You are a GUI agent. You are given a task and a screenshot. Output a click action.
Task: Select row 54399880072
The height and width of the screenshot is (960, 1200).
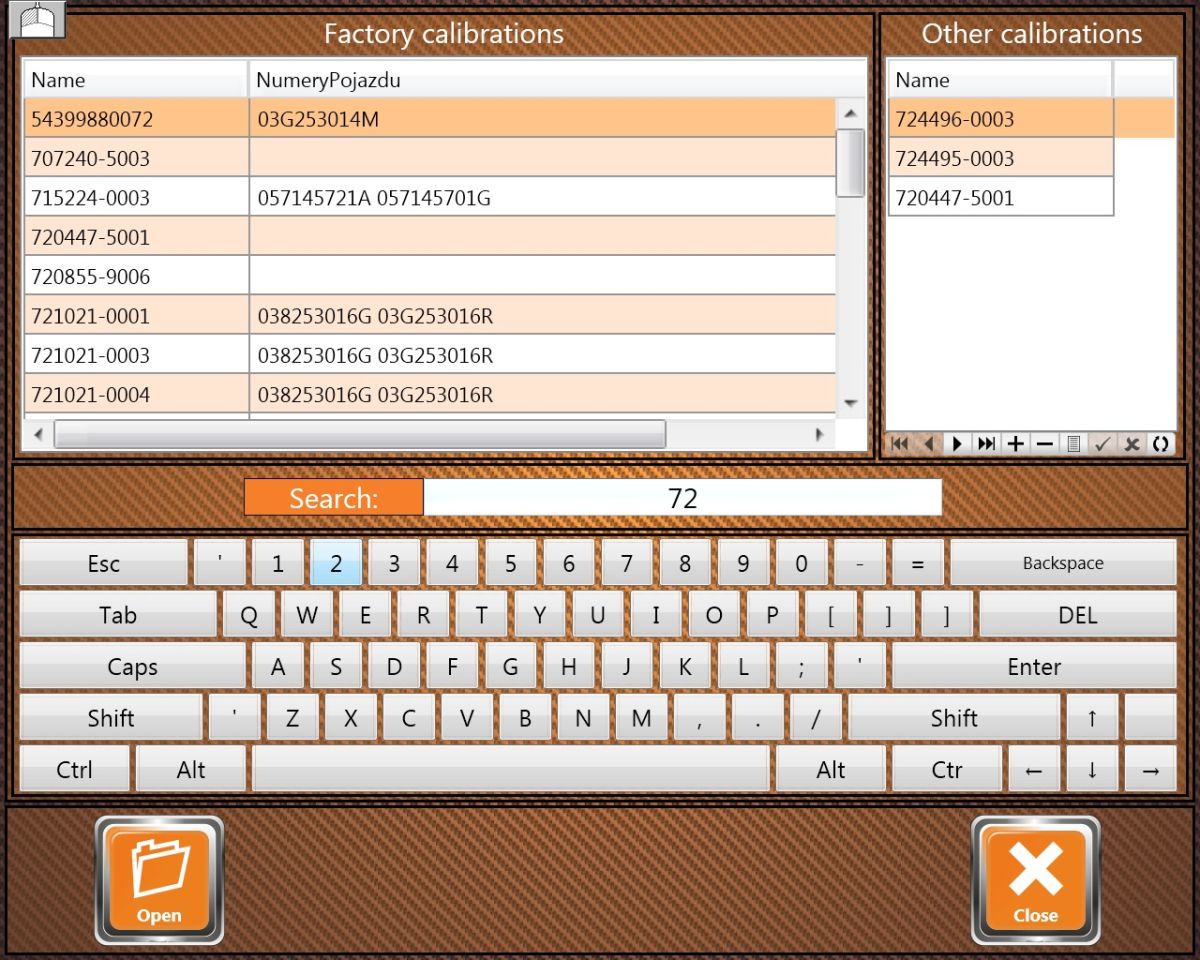click(430, 119)
